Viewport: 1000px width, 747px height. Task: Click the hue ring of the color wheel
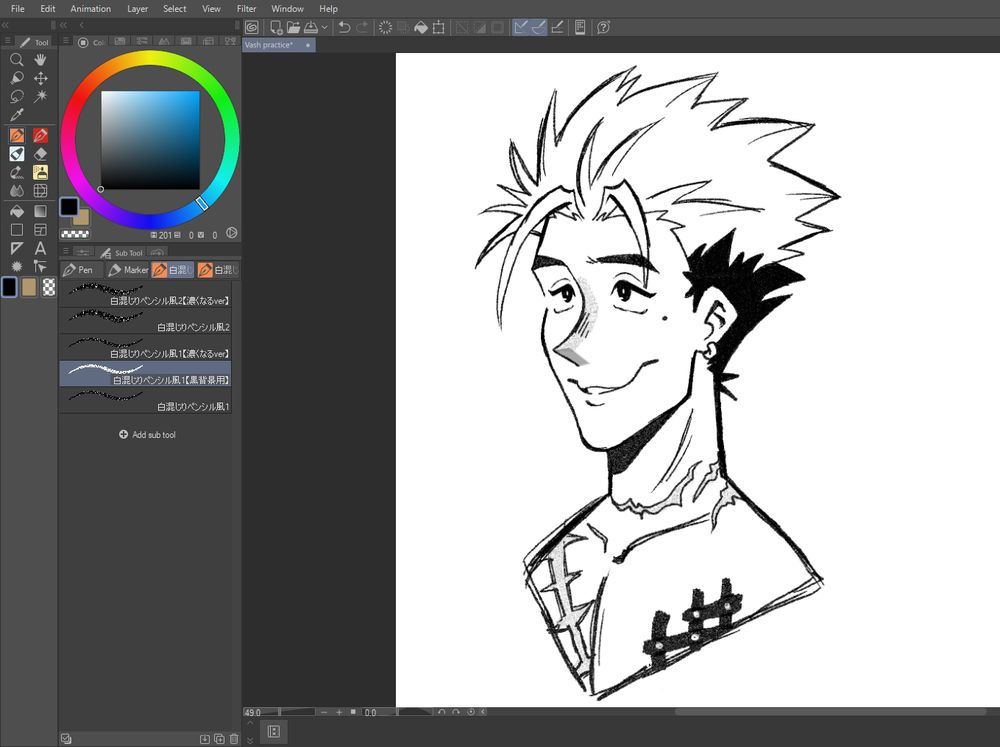151,58
